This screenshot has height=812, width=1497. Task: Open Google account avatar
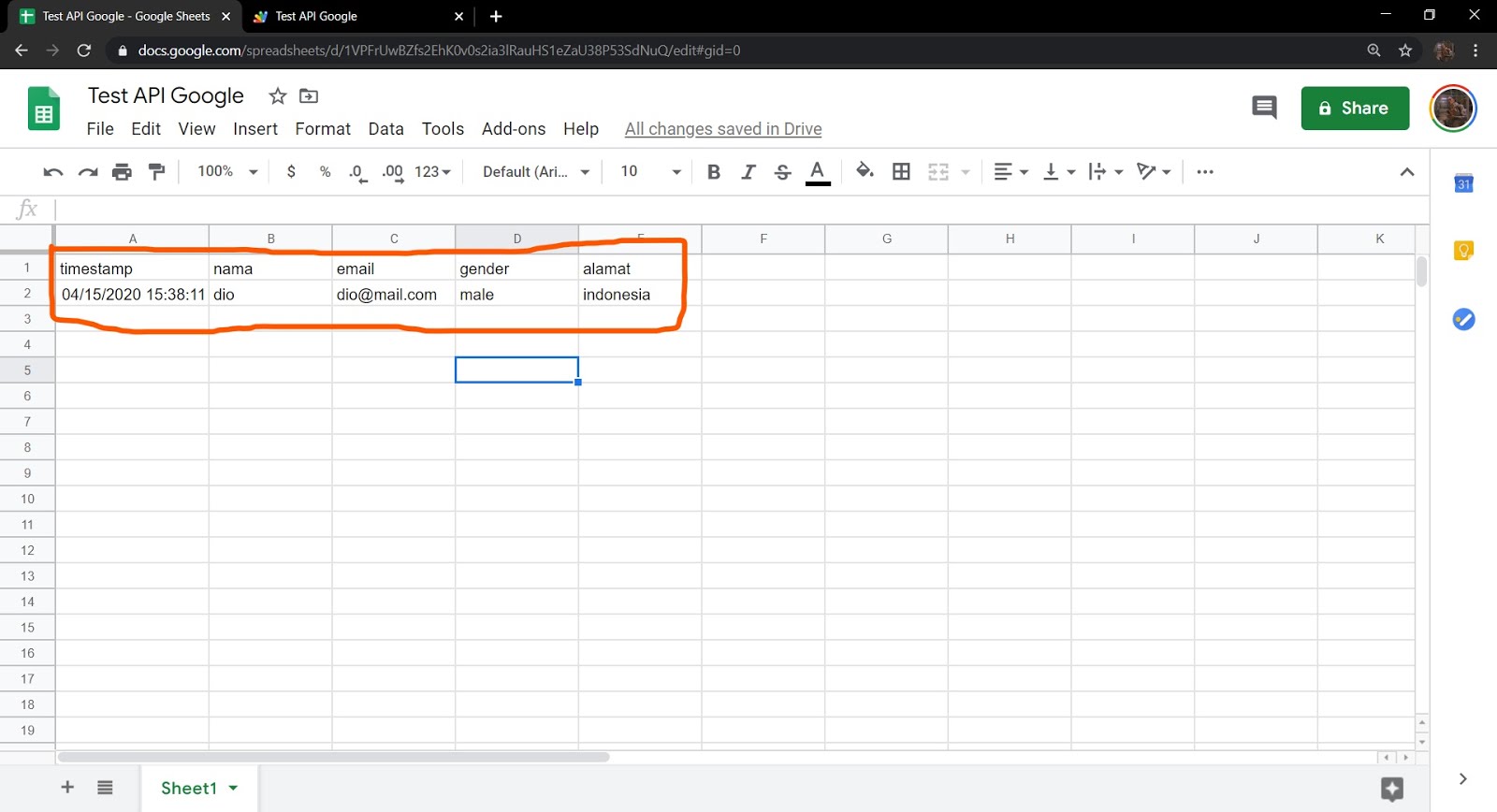pos(1453,108)
